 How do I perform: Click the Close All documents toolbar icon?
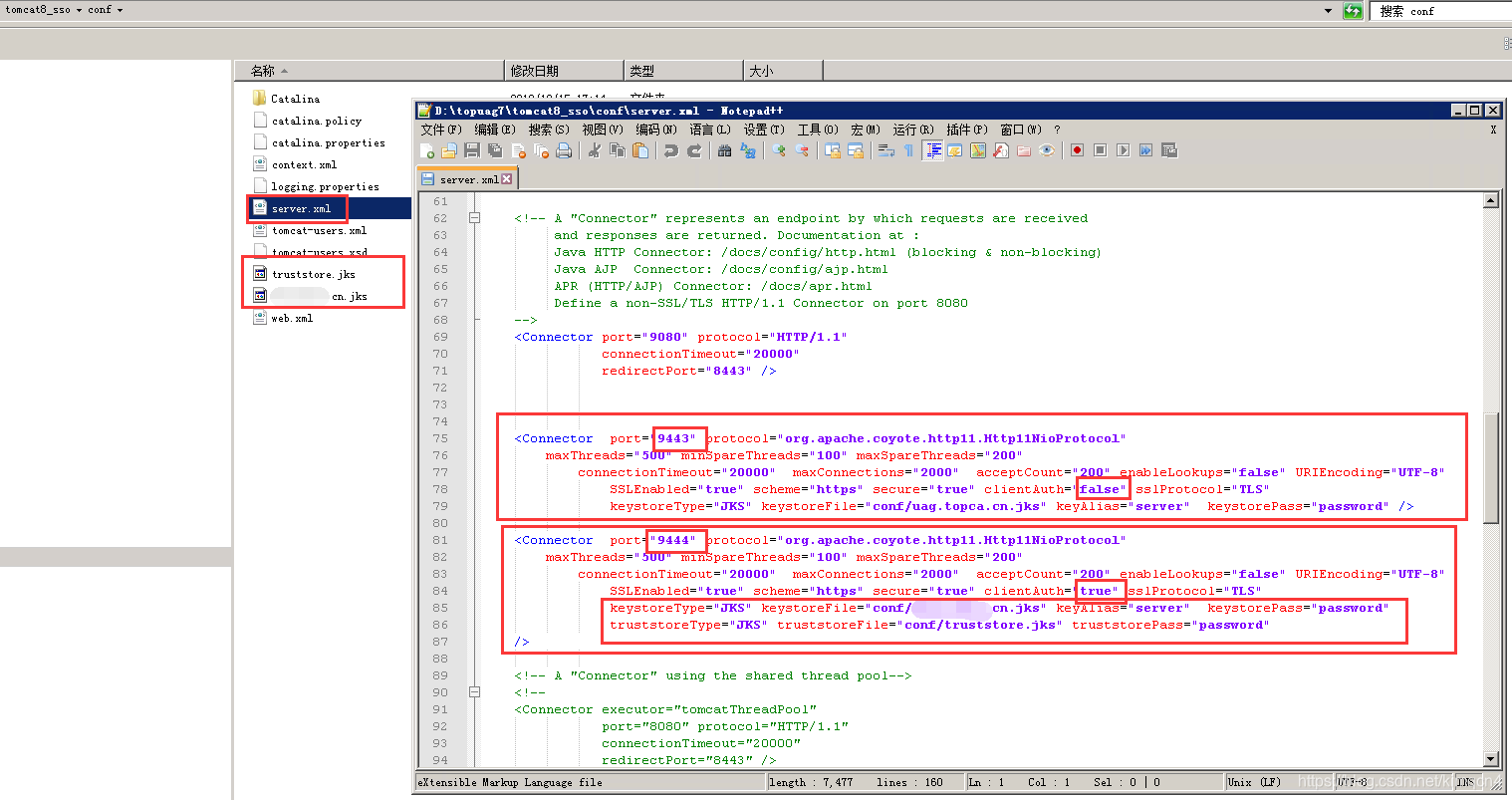coord(541,150)
